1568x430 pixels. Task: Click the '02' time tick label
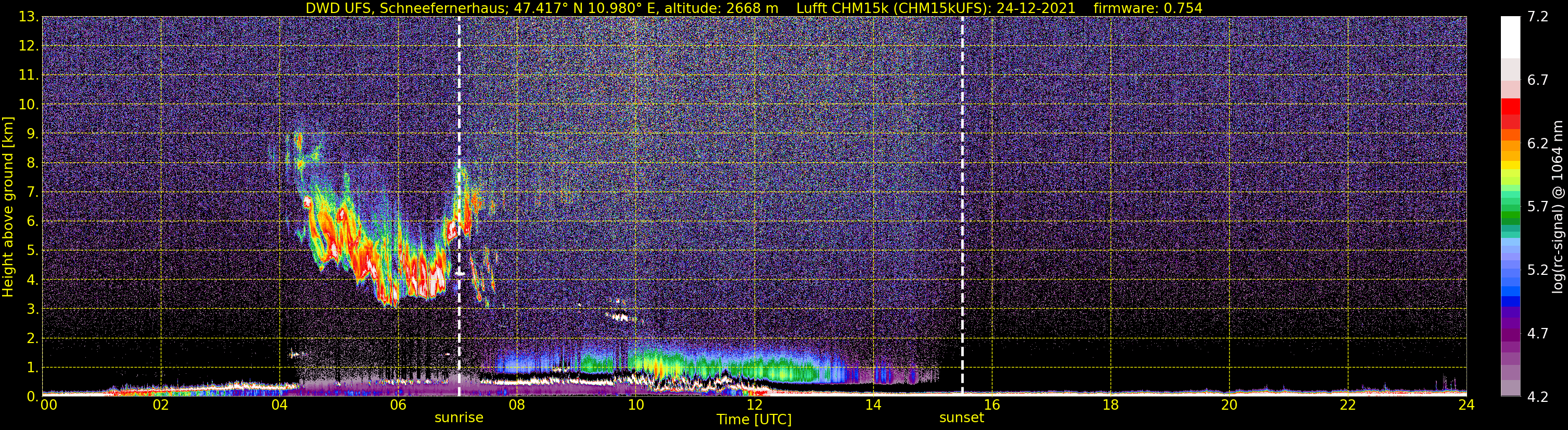(x=161, y=405)
